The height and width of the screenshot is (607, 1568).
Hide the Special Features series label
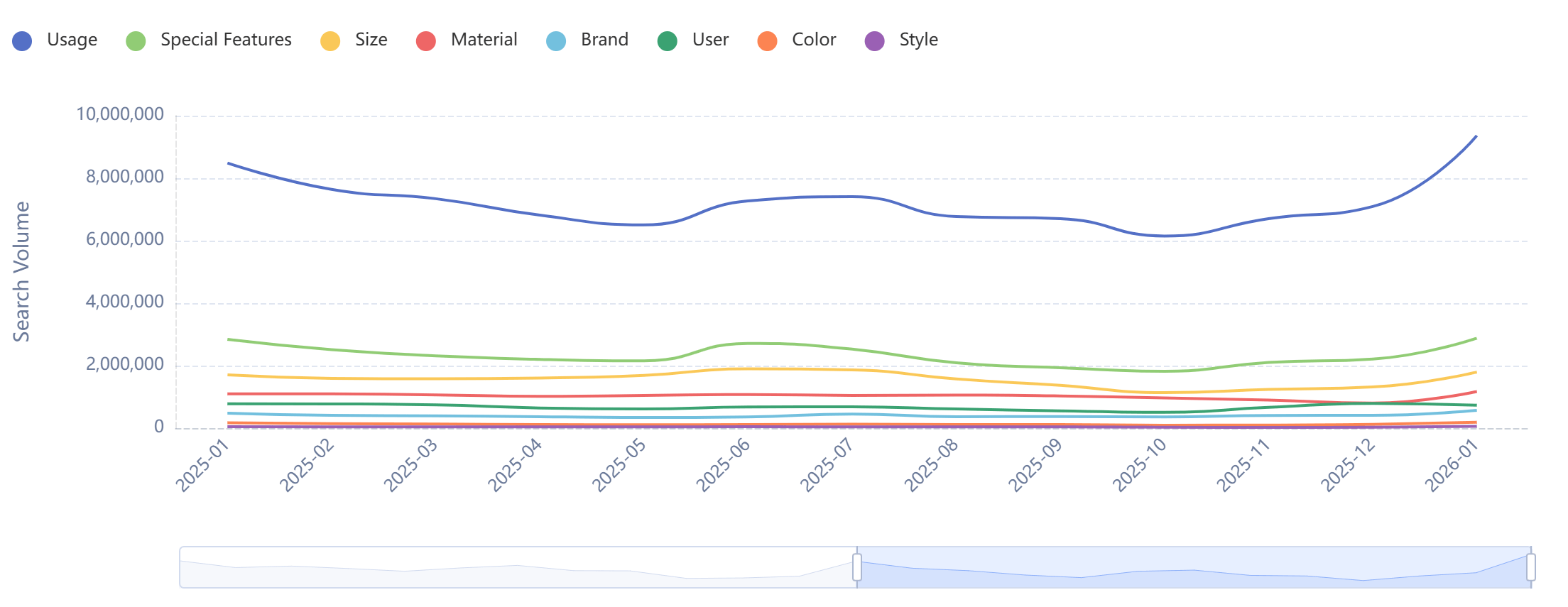[226, 40]
